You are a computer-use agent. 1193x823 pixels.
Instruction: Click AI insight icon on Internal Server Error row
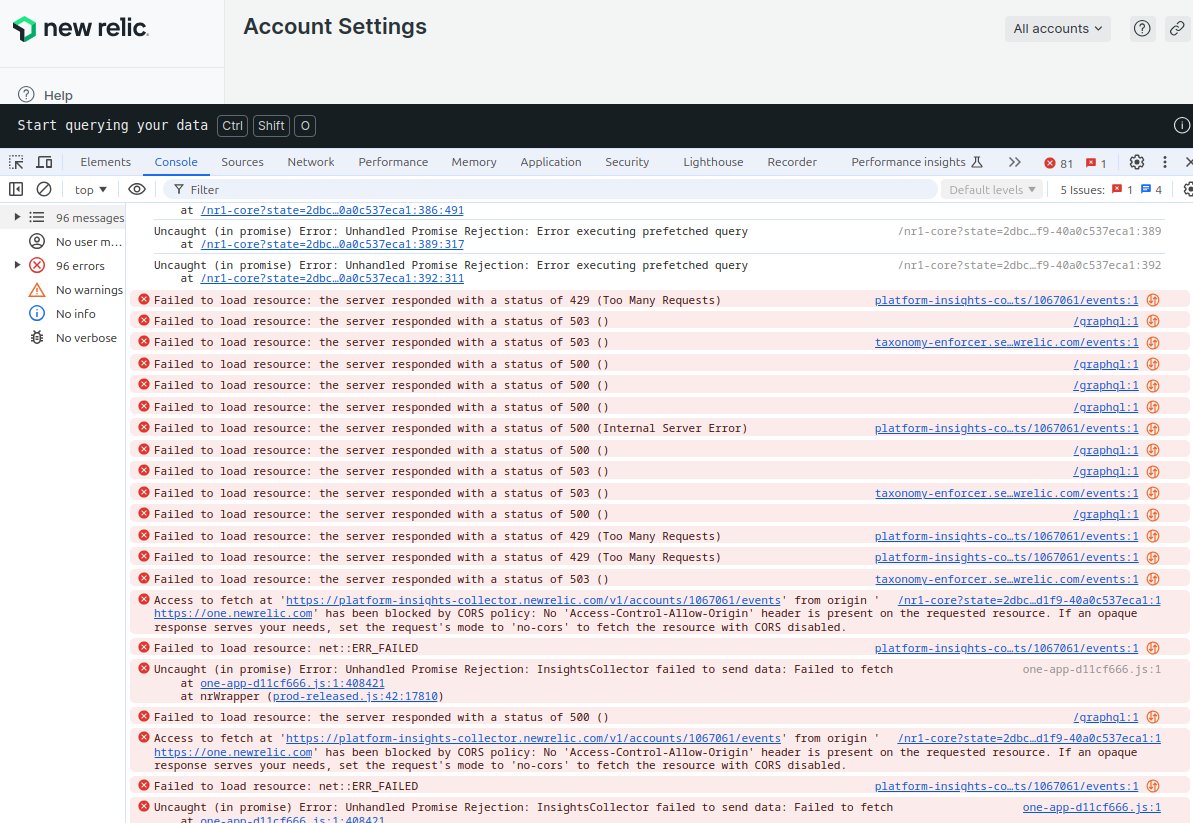click(1153, 429)
